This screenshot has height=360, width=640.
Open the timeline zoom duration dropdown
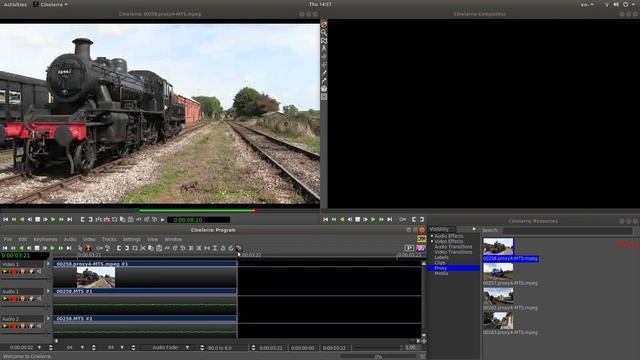39,348
